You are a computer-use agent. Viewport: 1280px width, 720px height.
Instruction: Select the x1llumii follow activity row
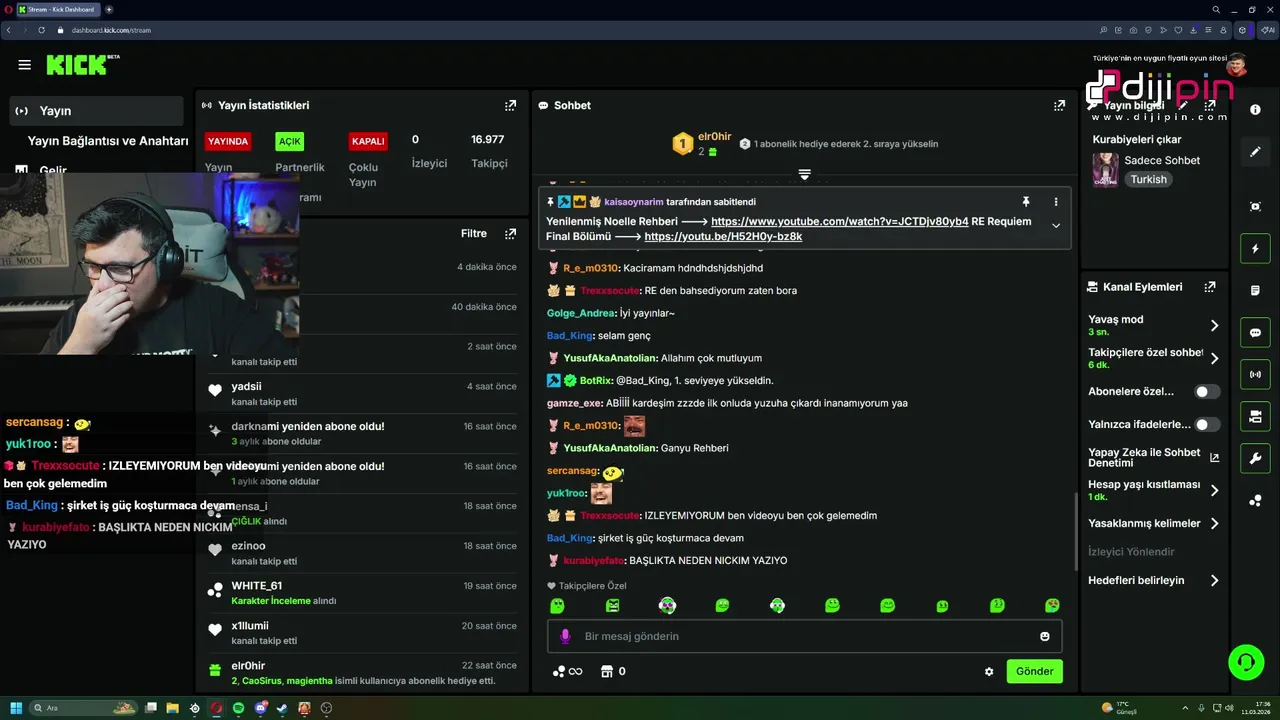(362, 633)
